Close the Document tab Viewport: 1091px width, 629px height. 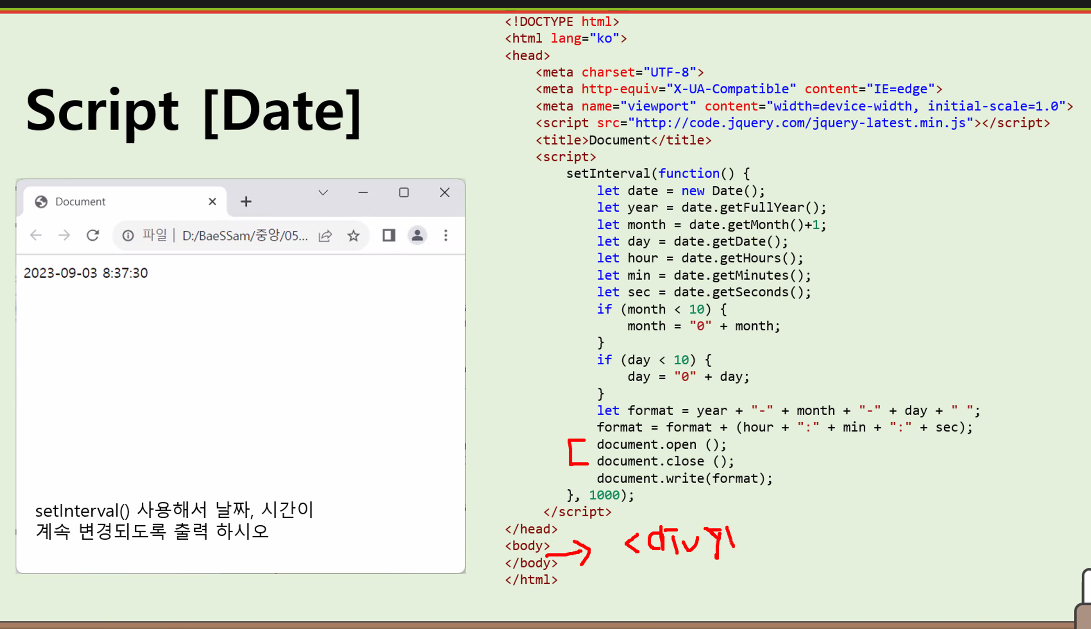pyautogui.click(x=212, y=202)
